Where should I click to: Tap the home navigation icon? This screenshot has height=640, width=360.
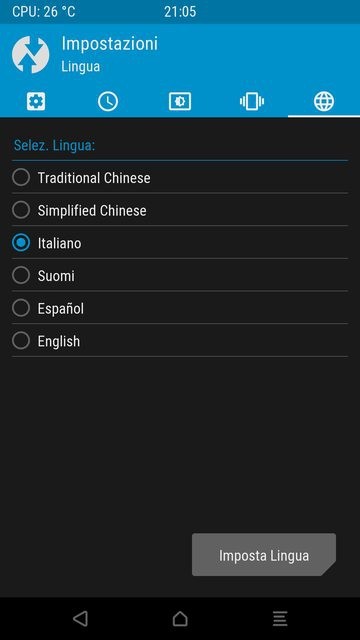pyautogui.click(x=180, y=618)
